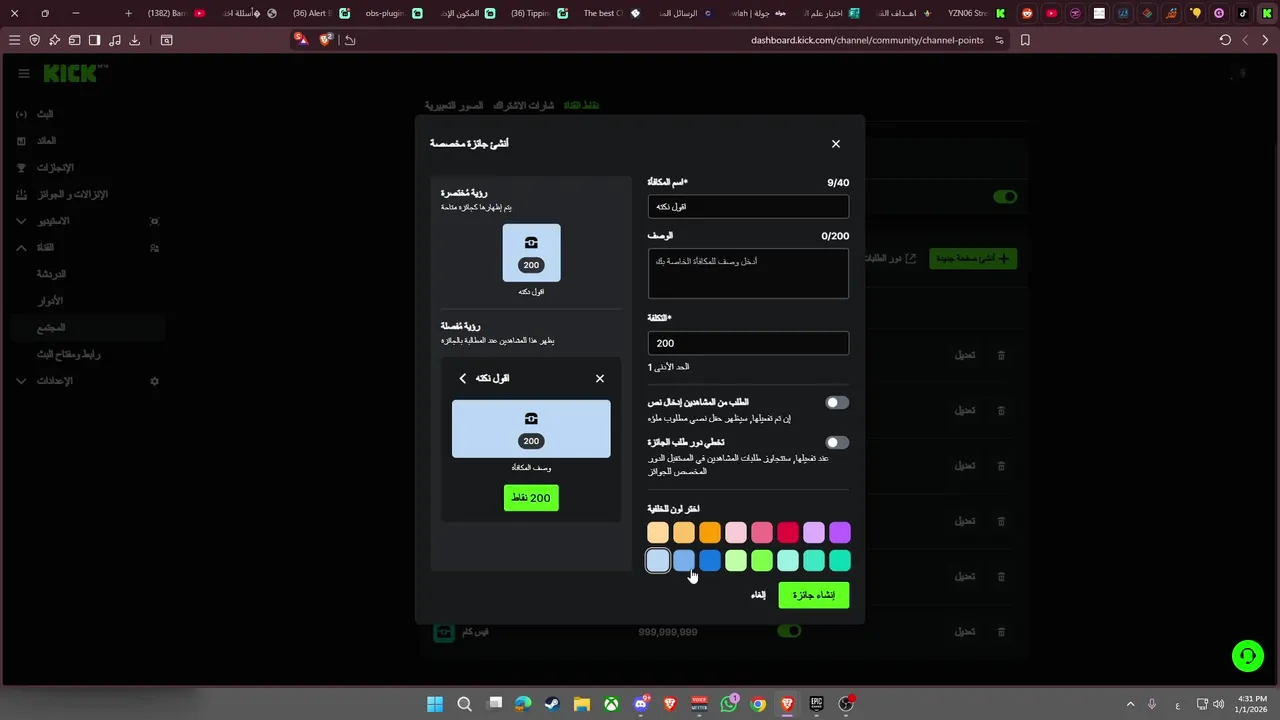Click the trash icon in first reward row
The image size is (1280, 720).
click(x=1001, y=355)
